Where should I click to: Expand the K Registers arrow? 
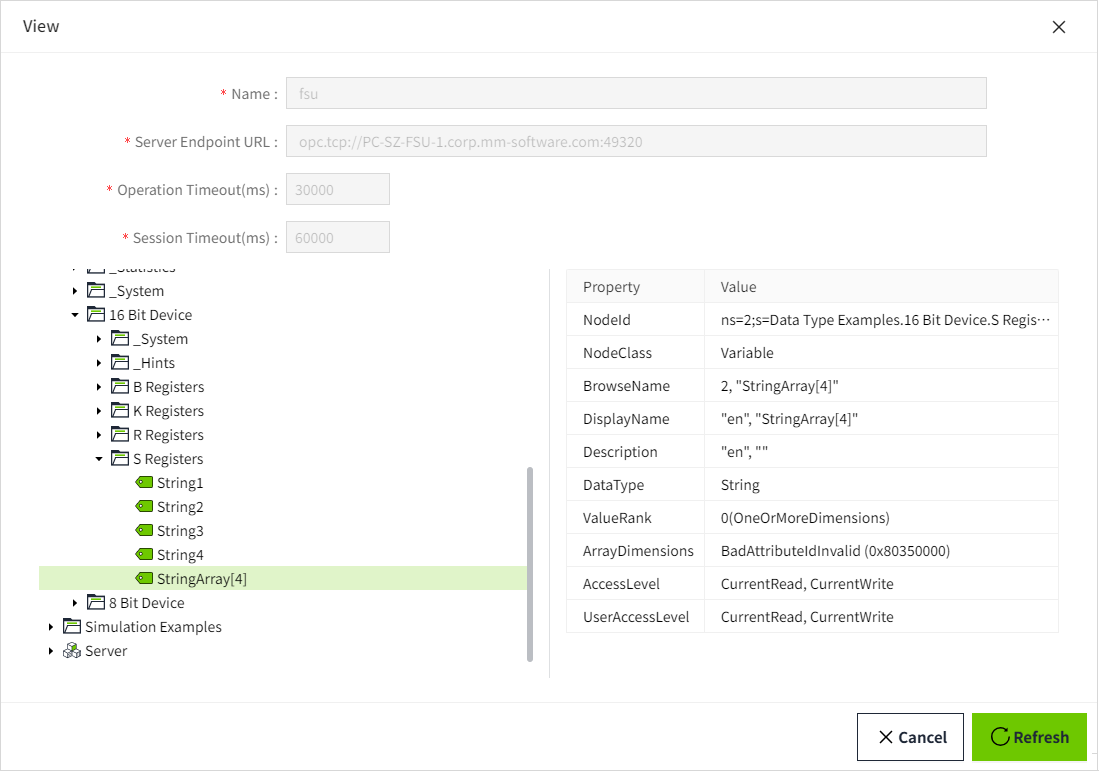click(x=99, y=411)
